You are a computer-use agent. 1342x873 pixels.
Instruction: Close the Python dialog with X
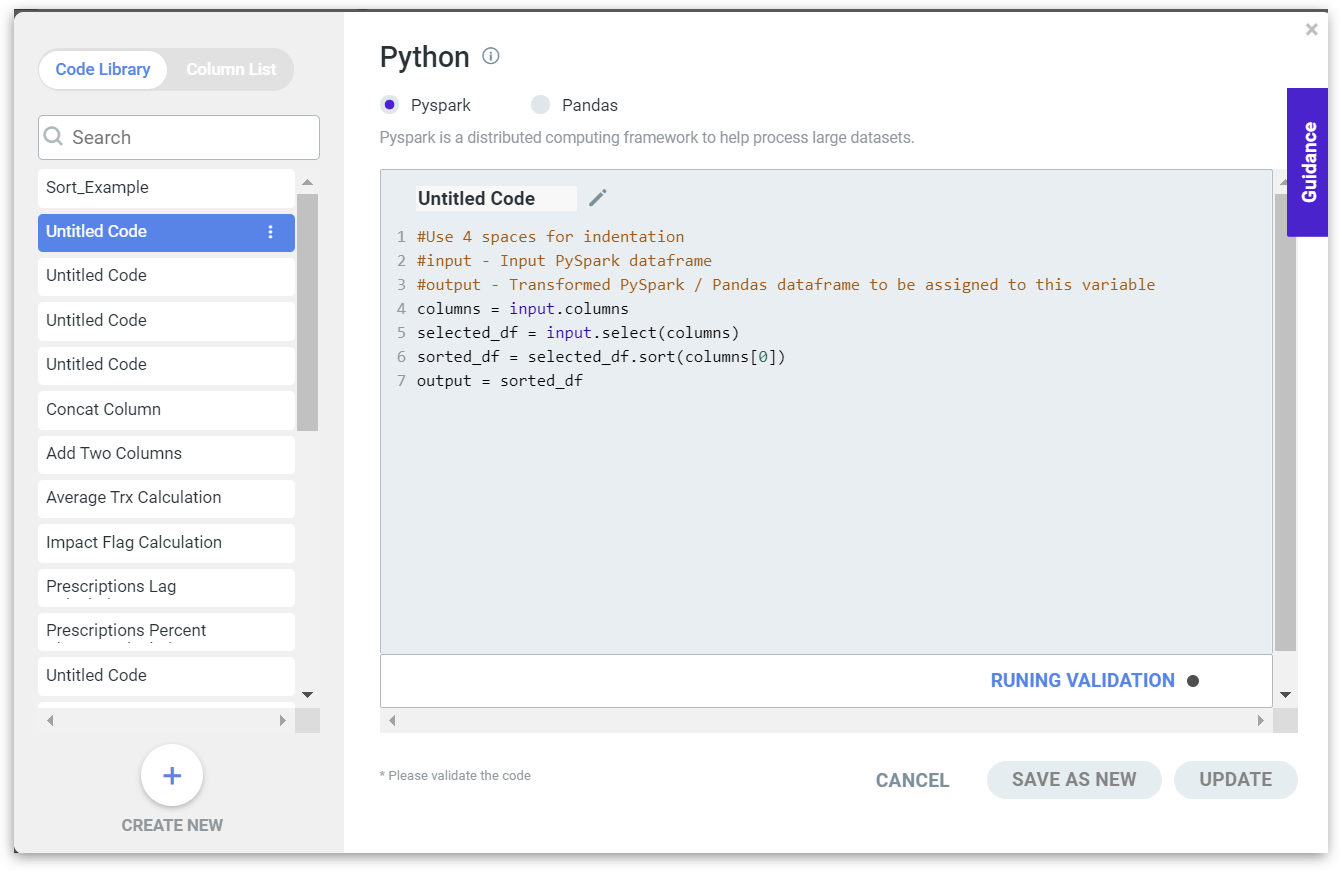1311,30
